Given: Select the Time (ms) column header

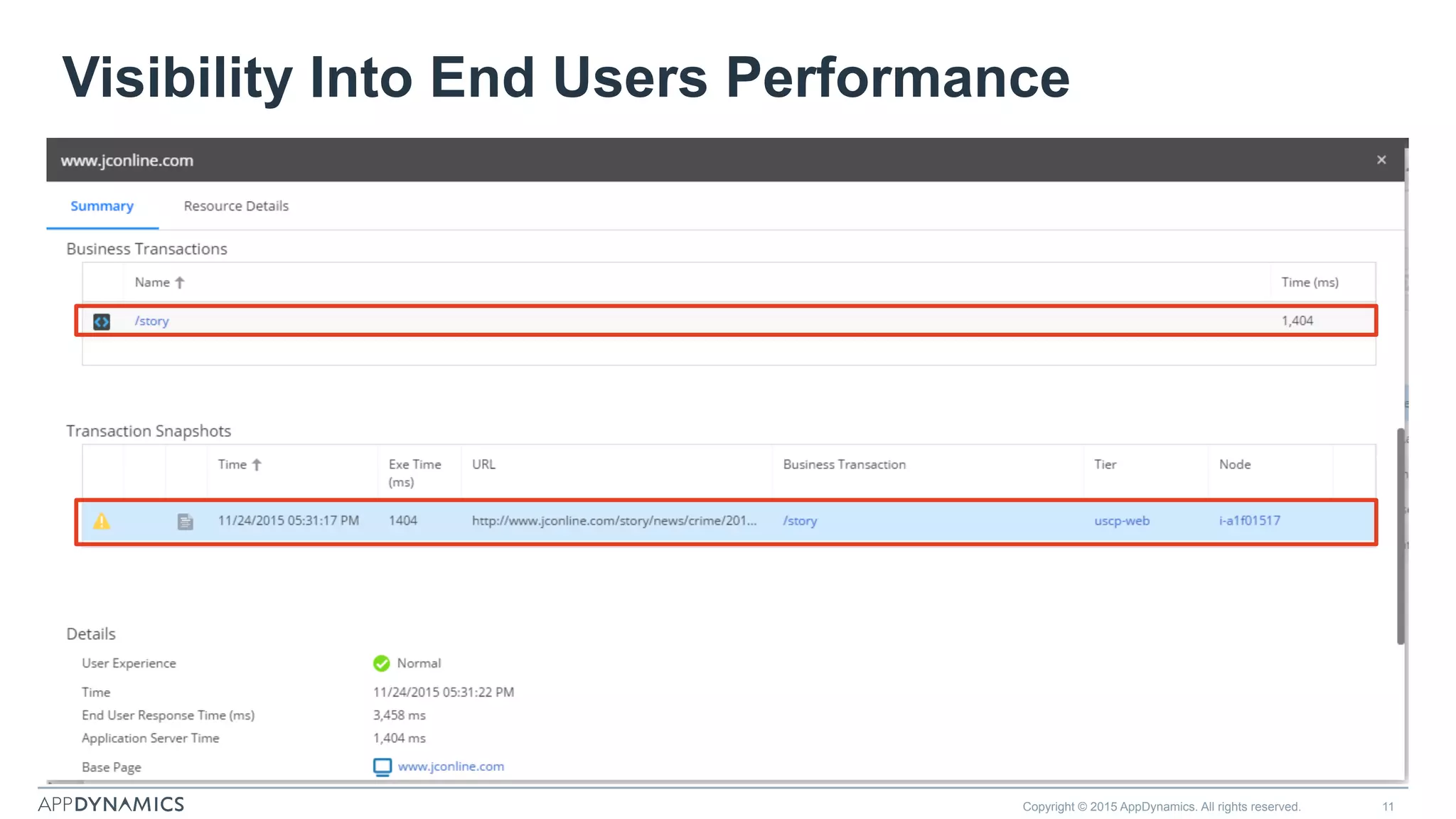Looking at the screenshot, I should pos(1310,282).
